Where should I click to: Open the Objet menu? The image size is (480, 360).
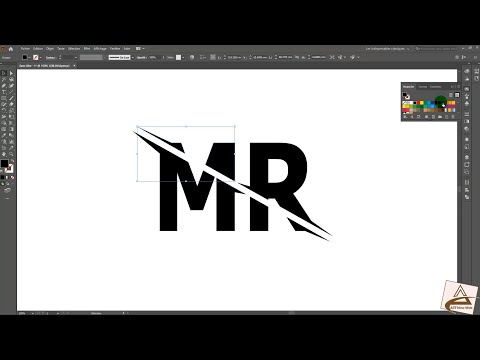[50, 49]
